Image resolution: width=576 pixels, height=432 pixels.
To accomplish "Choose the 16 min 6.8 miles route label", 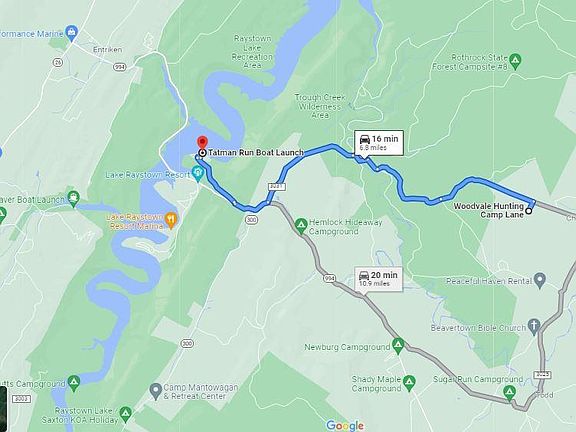I will [379, 143].
